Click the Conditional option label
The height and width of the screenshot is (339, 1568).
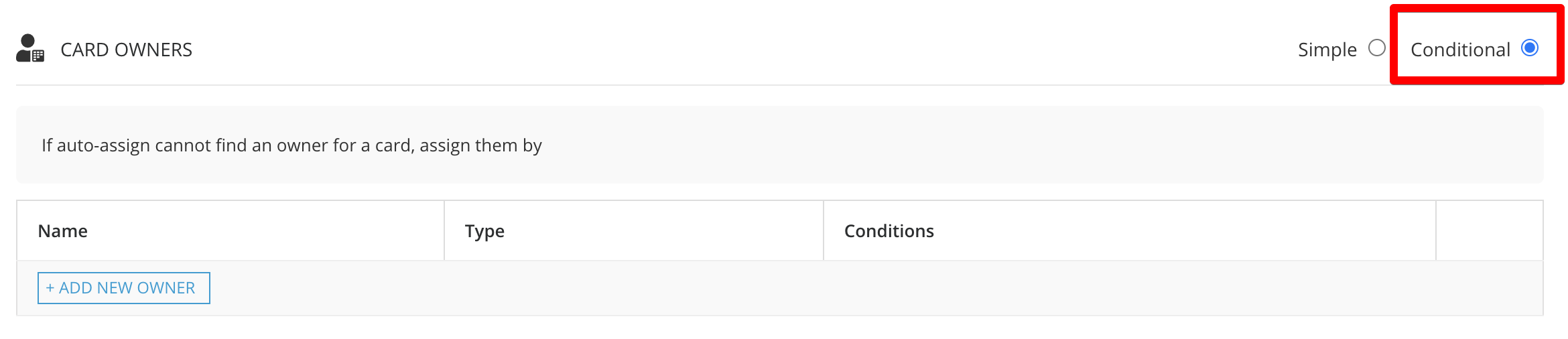(x=1460, y=50)
